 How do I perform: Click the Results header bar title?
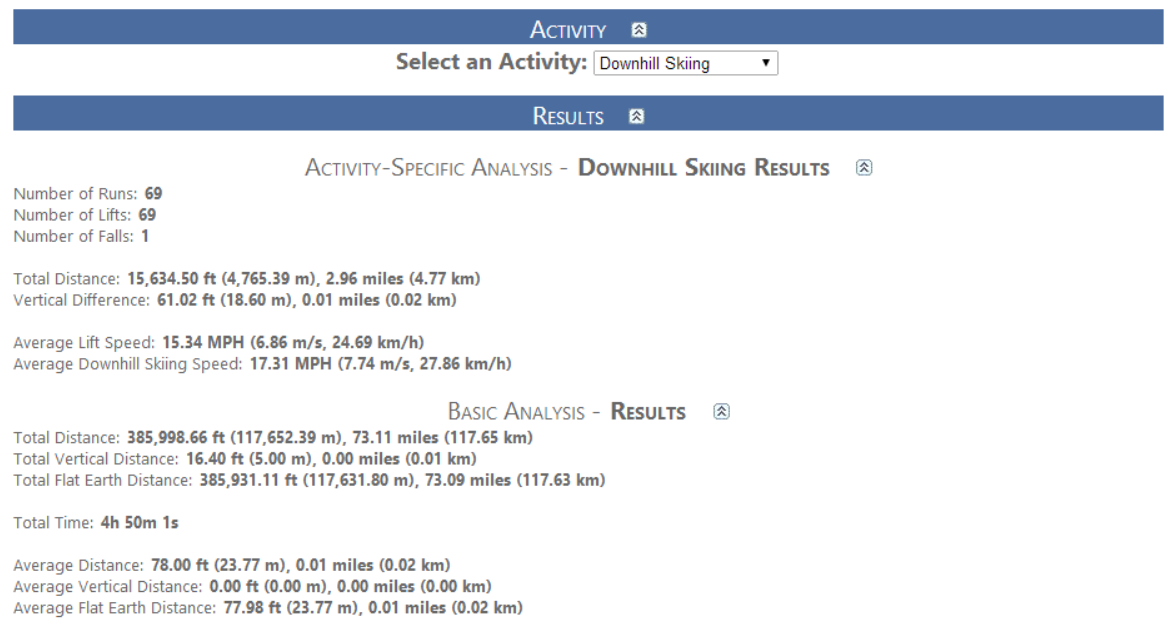(567, 116)
